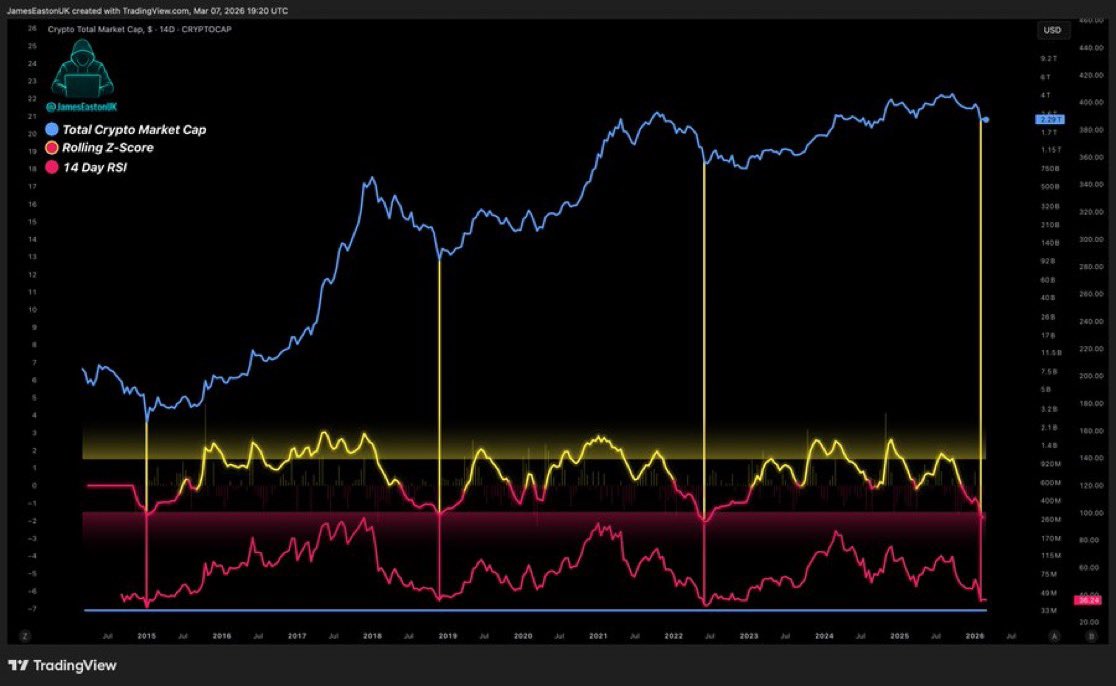Click the 1.15T value on market cap scale
This screenshot has height=686, width=1116.
click(x=1051, y=150)
